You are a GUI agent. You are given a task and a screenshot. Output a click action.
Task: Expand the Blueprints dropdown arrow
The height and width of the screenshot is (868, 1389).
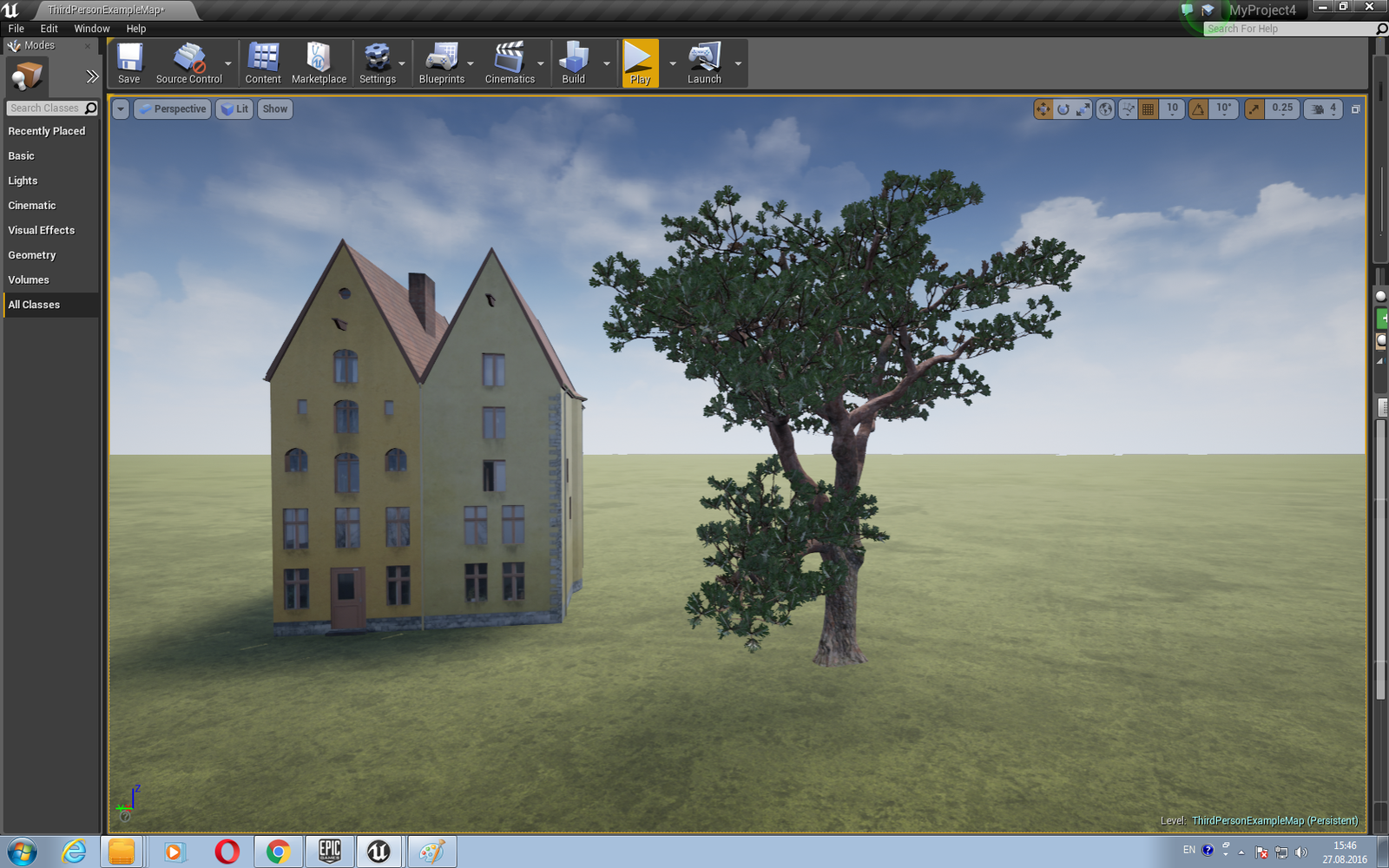click(x=471, y=63)
